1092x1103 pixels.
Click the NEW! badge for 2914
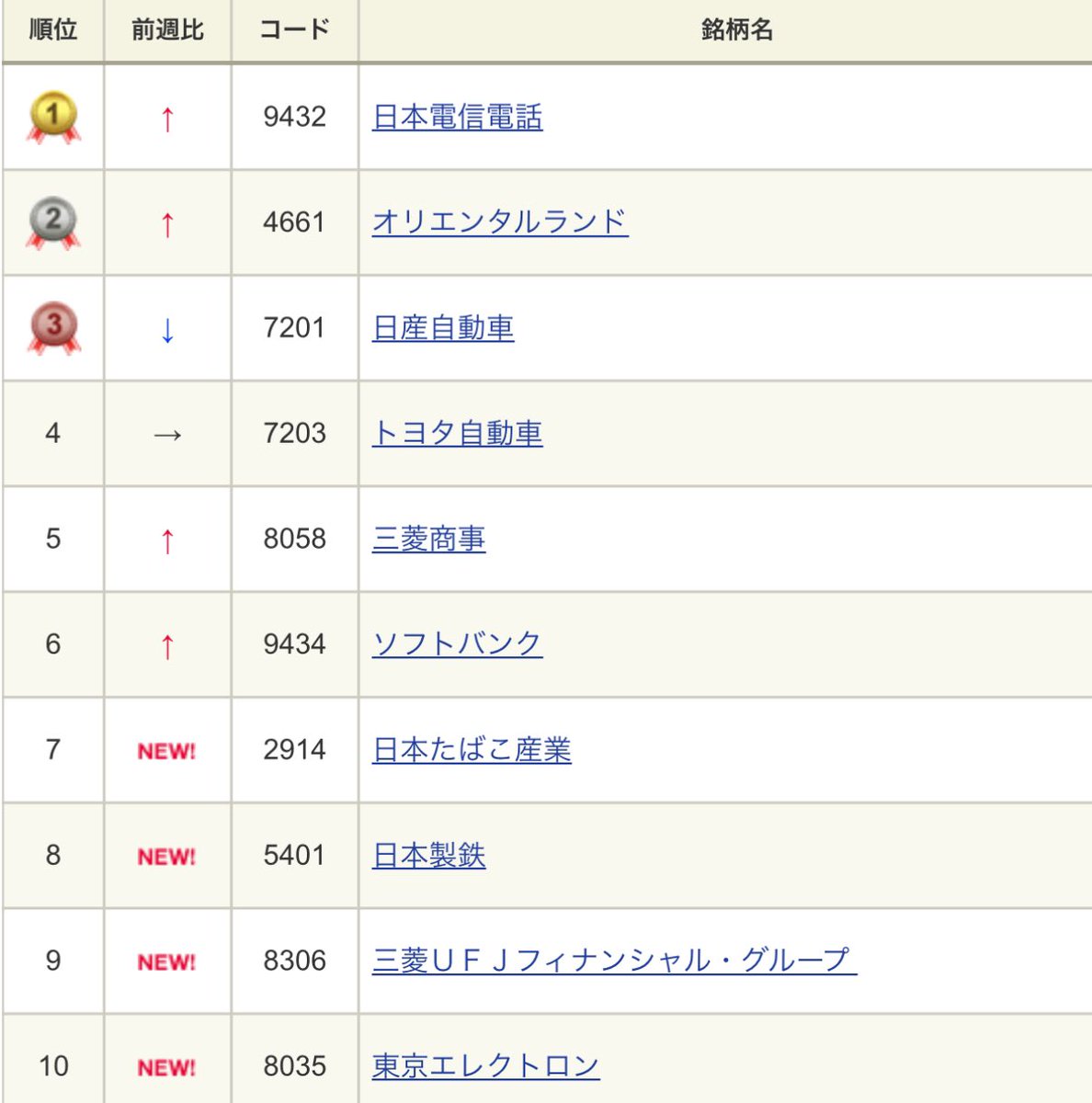[166, 751]
